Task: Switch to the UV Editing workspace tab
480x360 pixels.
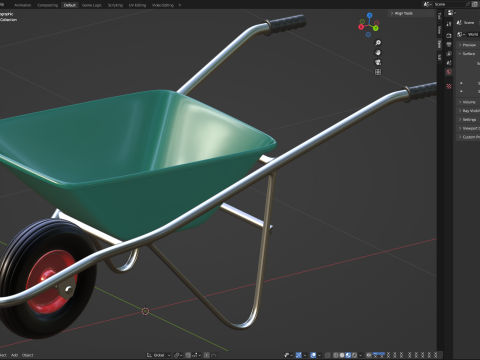Action: point(137,5)
